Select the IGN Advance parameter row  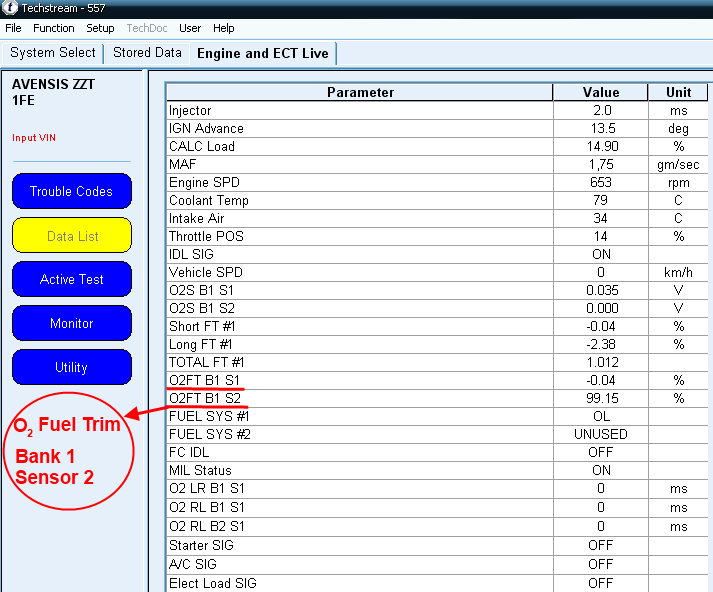pos(437,128)
